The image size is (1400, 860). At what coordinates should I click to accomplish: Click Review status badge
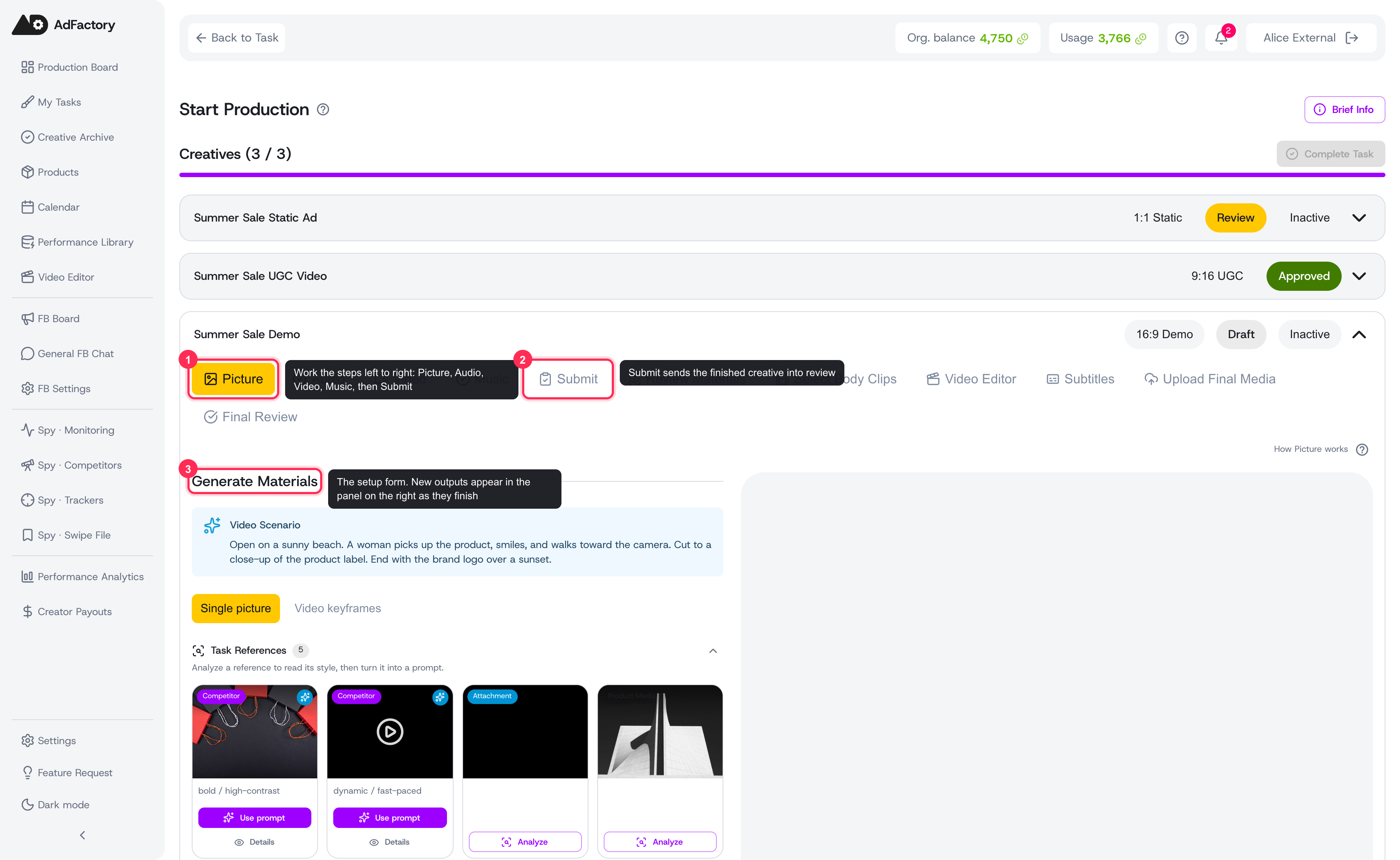[1235, 218]
